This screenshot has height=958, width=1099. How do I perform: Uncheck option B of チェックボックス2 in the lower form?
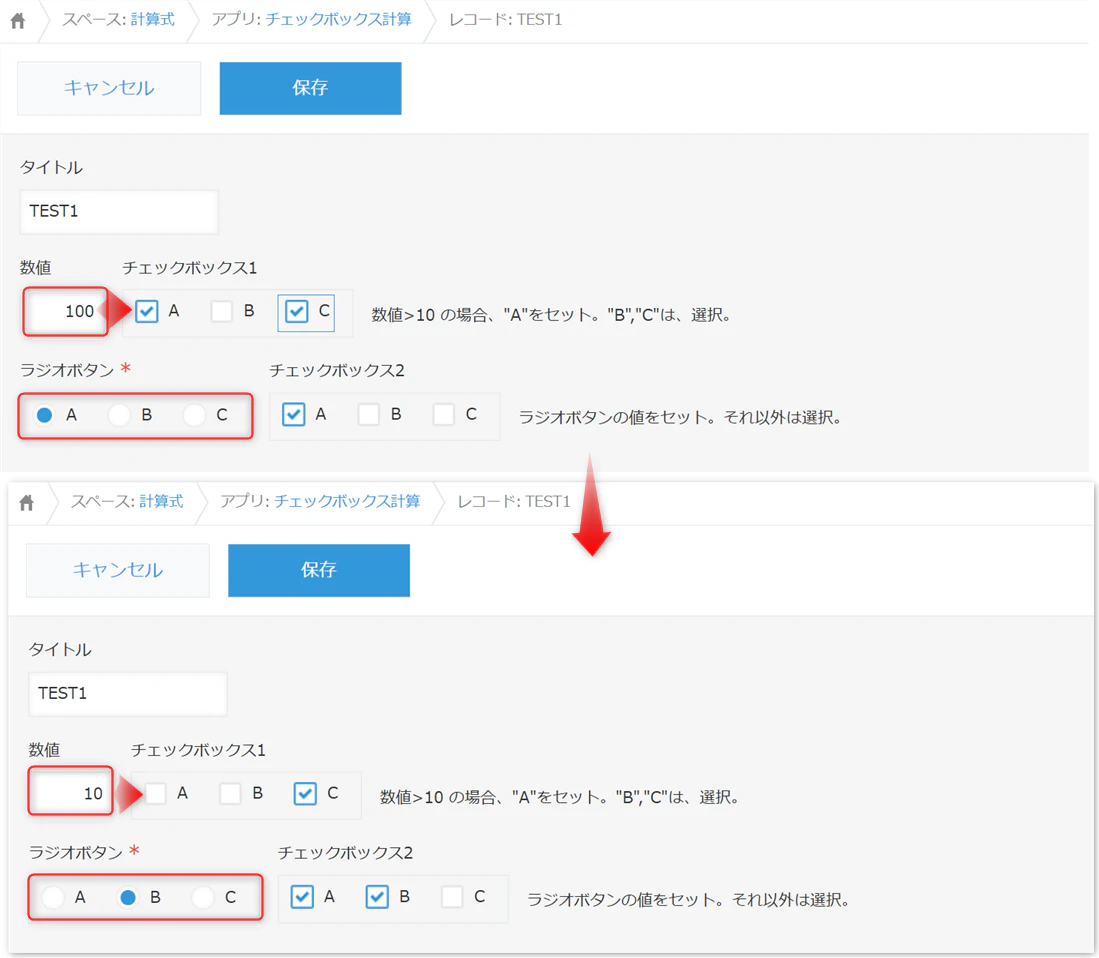coord(377,897)
